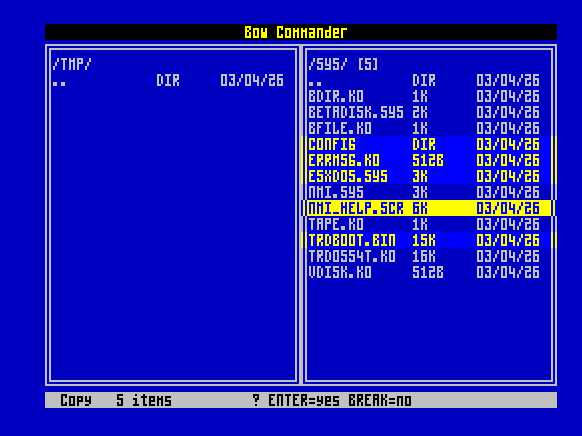Click the date of the NMI.SYS row

[508, 192]
